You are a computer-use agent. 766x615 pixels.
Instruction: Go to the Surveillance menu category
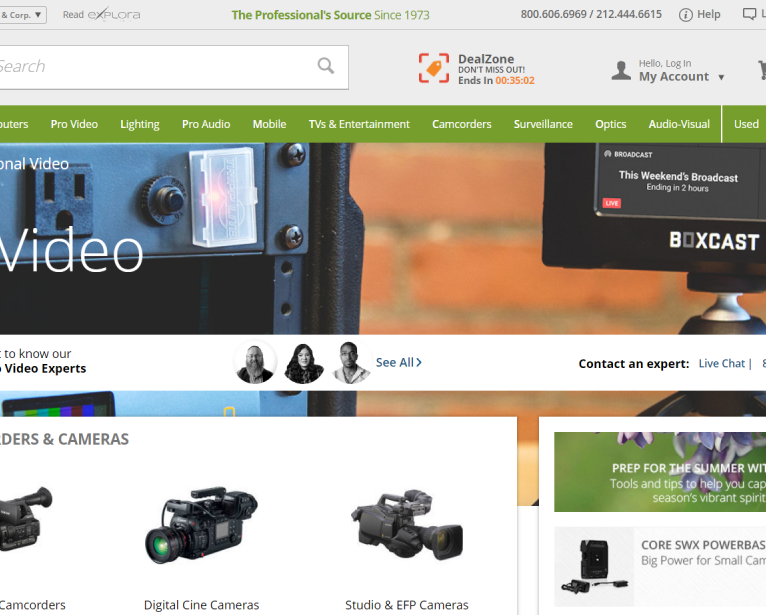543,124
